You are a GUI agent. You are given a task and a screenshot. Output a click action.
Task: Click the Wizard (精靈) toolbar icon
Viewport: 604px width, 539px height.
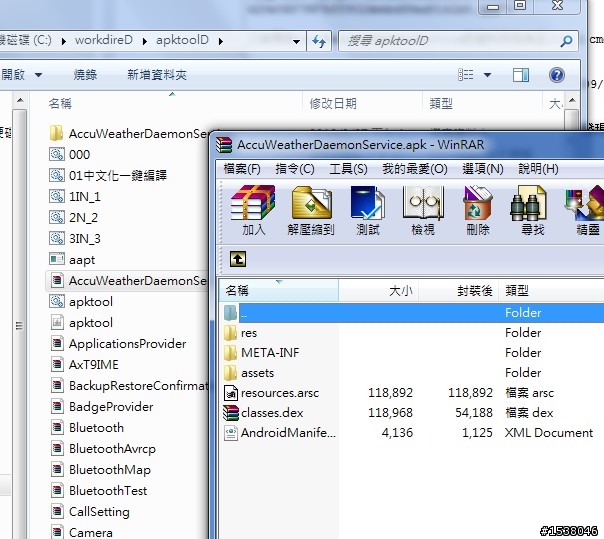click(586, 210)
